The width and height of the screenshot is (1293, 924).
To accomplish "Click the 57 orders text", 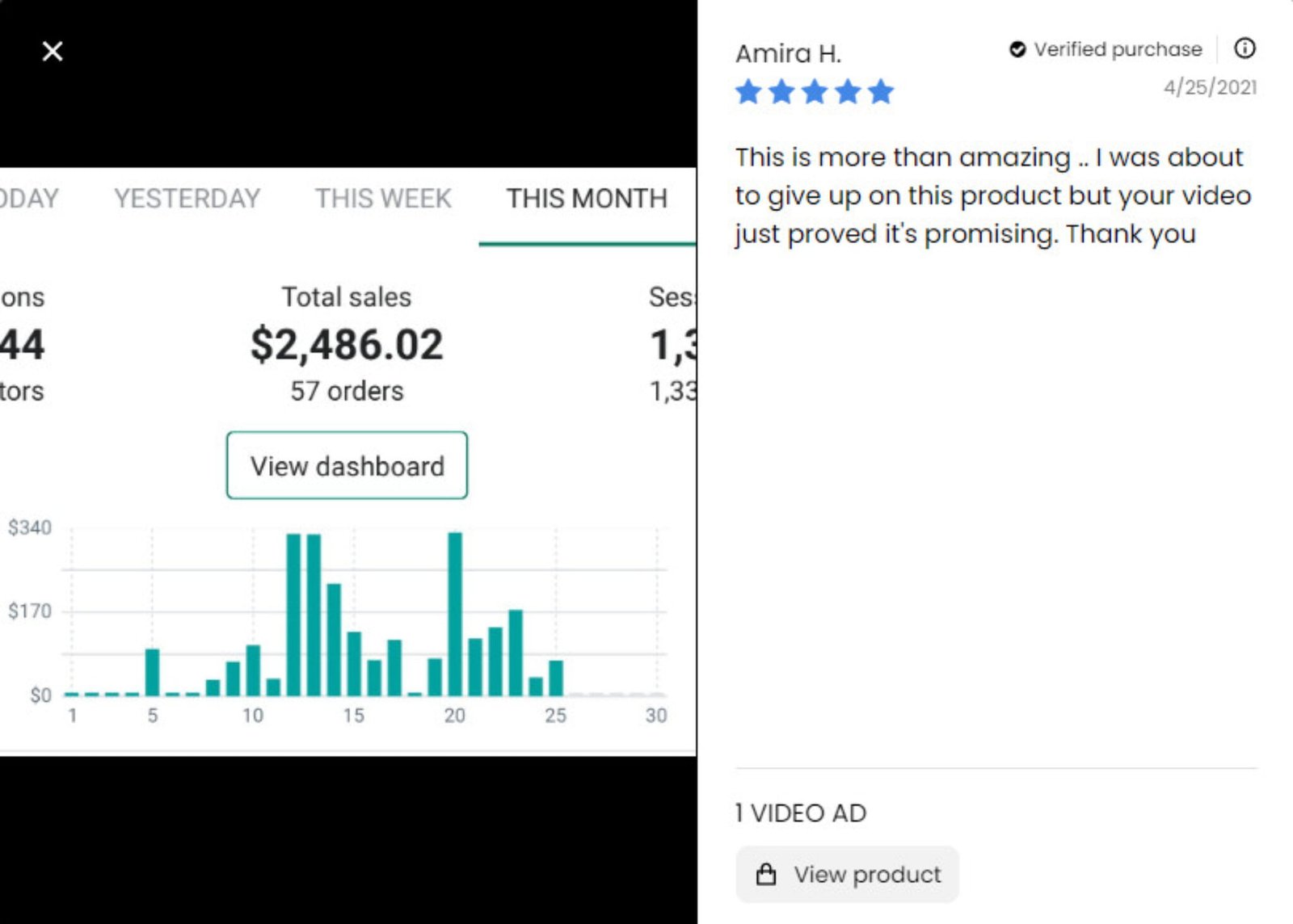I will point(347,391).
